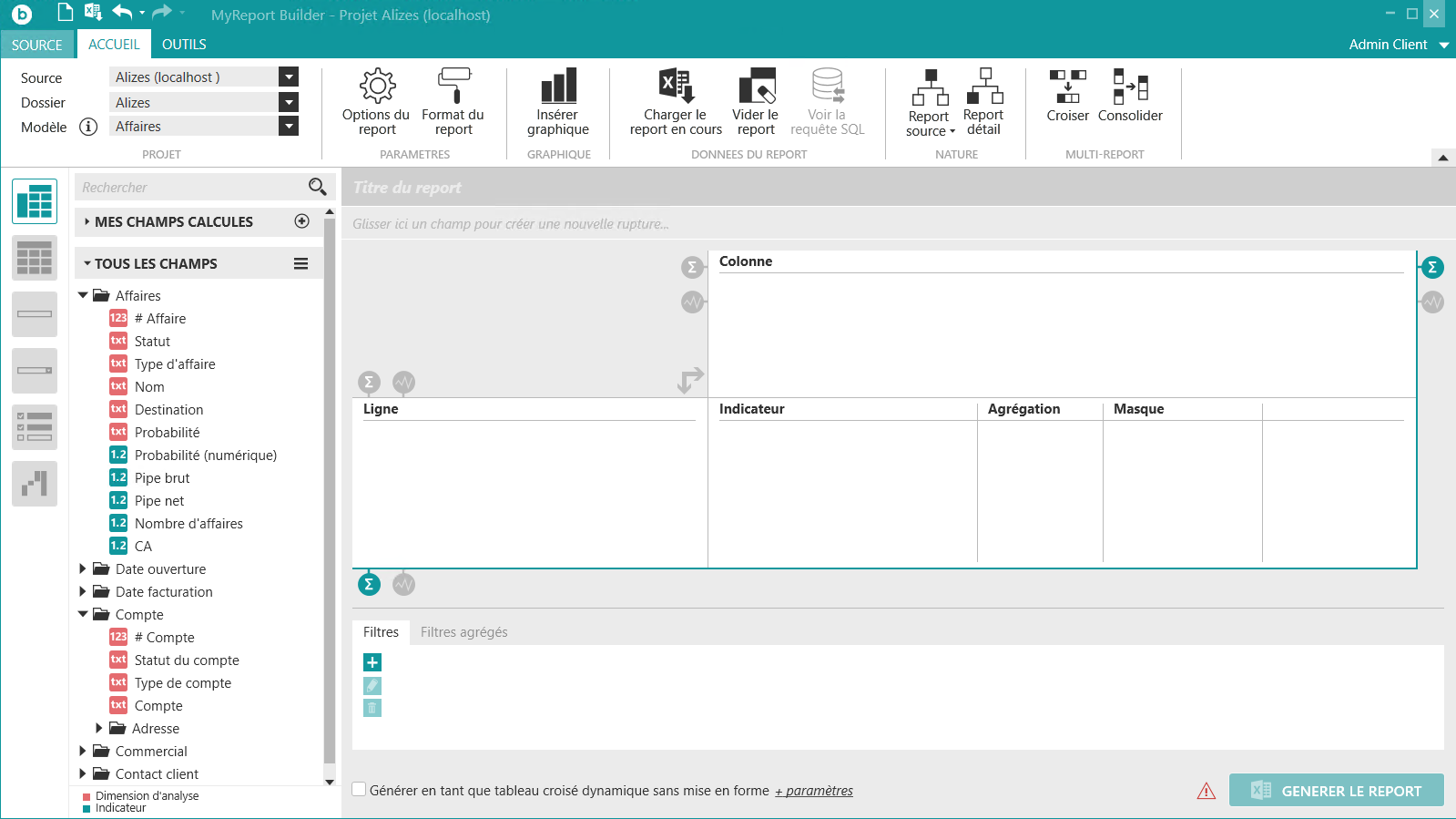This screenshot has height=819, width=1456.
Task: Open the Source dropdown list
Action: 289,77
